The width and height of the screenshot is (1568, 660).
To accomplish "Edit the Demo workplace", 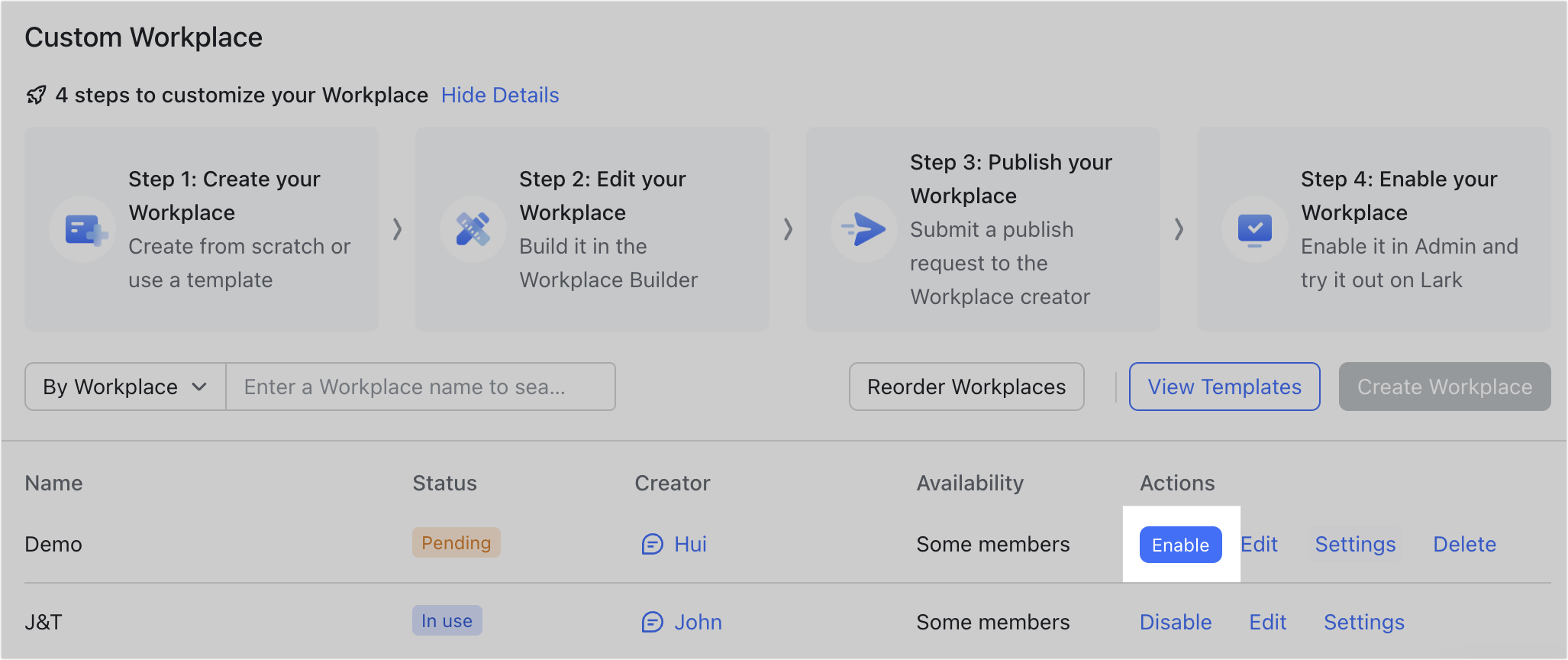I will click(1259, 544).
